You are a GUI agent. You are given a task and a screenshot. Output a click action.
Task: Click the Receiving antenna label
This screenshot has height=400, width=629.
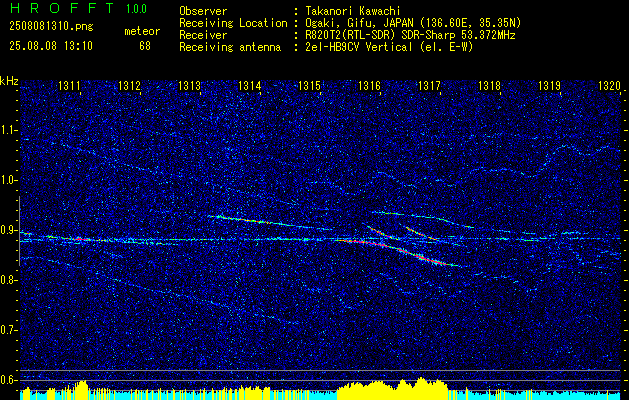(x=230, y=47)
